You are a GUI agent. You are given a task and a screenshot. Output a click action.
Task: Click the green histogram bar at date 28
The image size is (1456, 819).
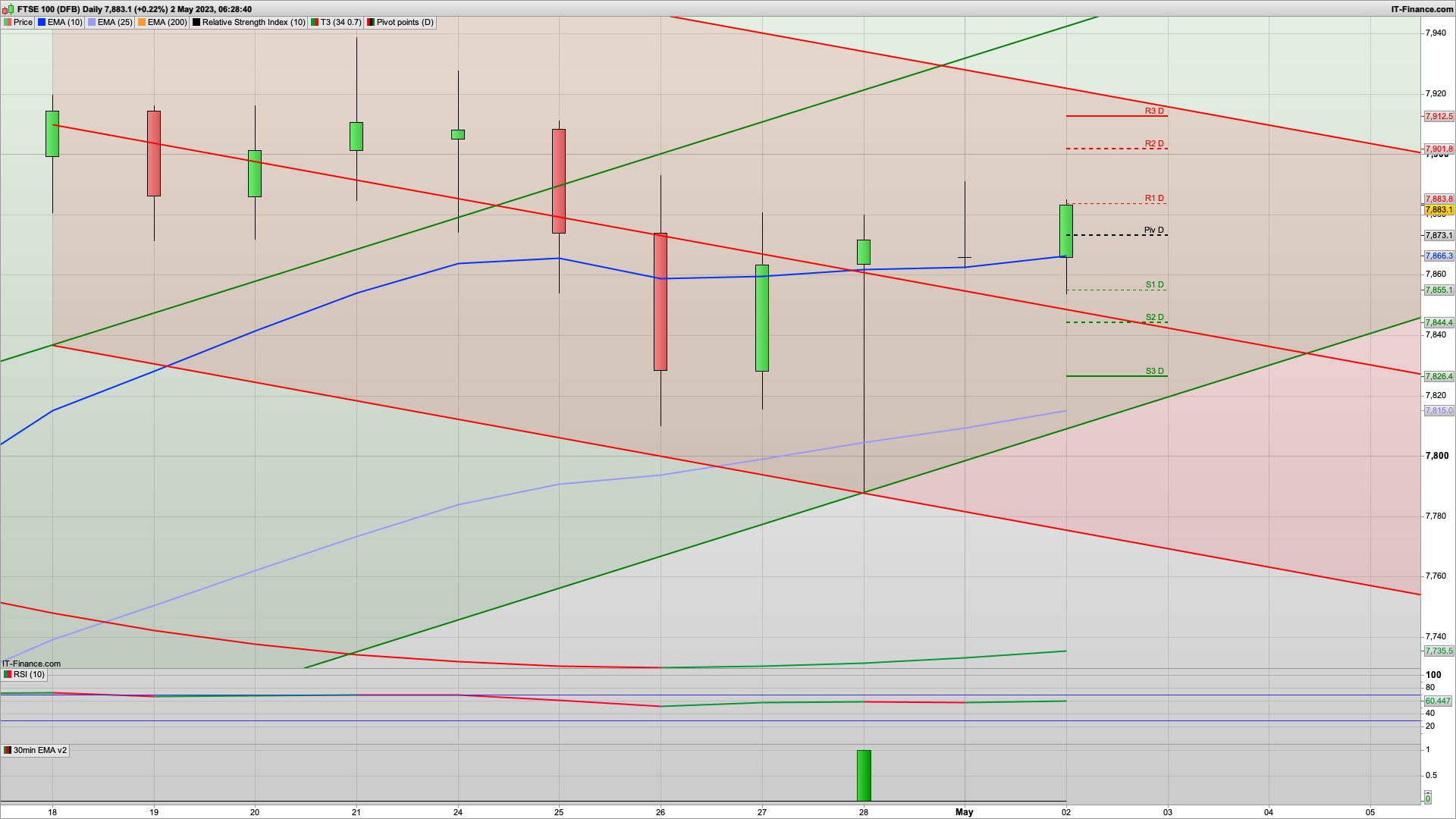click(864, 775)
